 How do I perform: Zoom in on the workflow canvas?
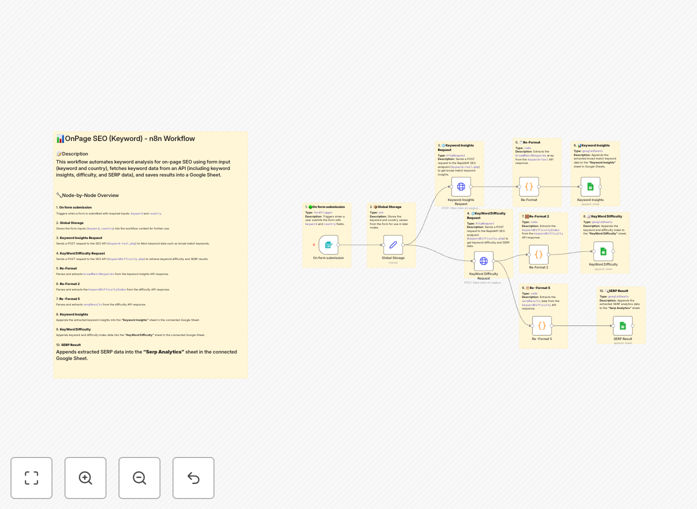[85, 478]
